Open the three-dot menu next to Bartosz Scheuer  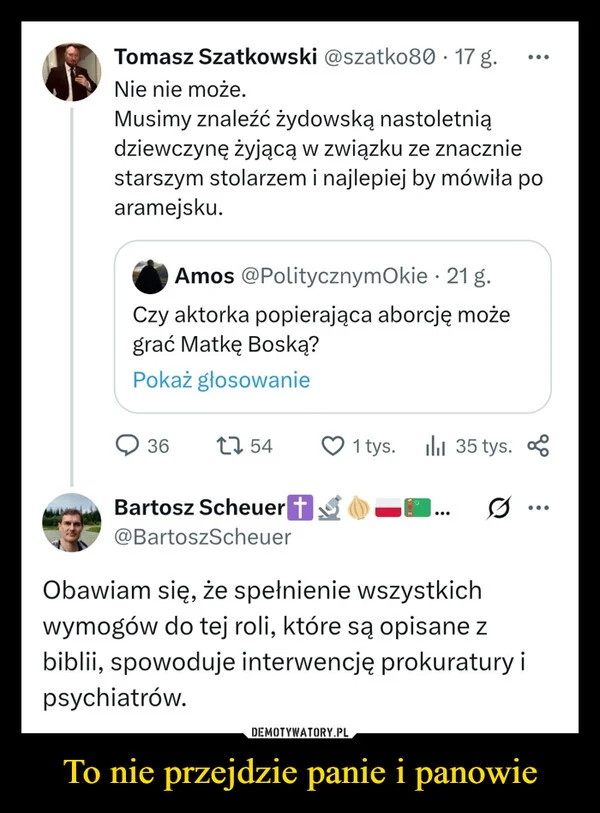(539, 507)
